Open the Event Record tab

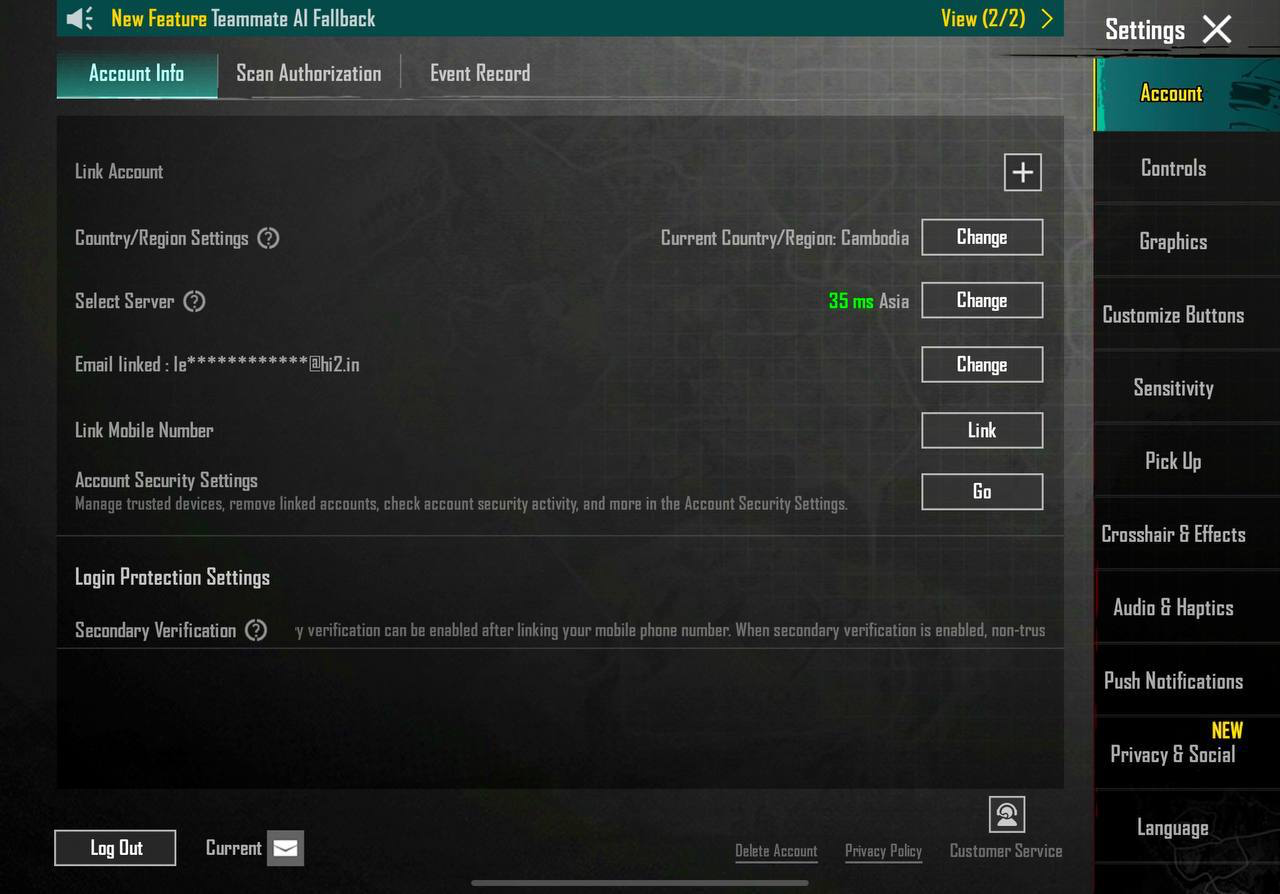point(480,73)
